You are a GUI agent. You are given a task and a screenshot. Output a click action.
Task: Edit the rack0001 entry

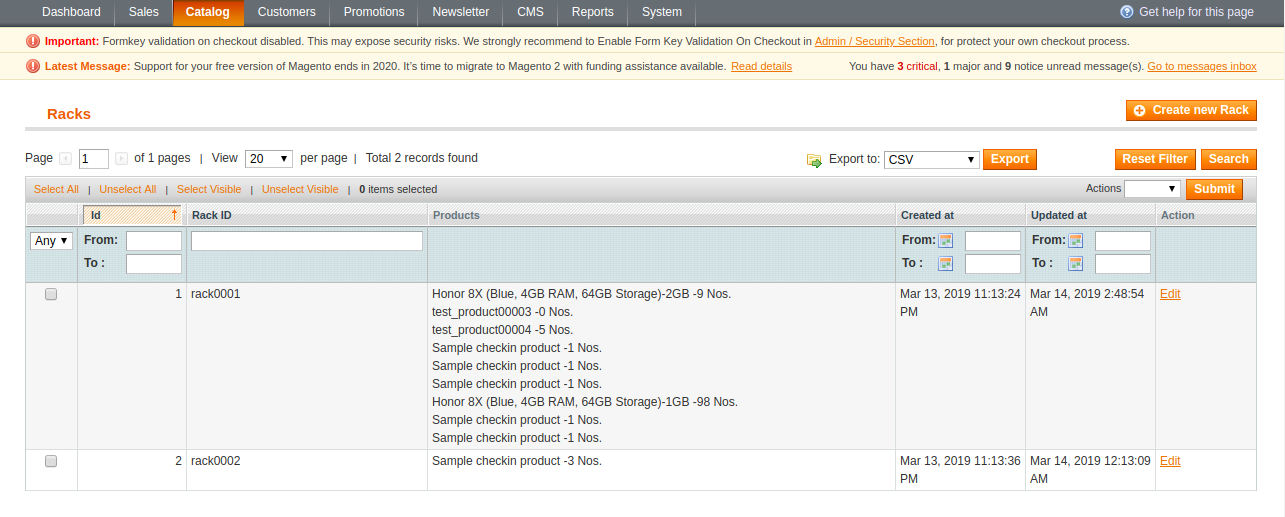1170,294
